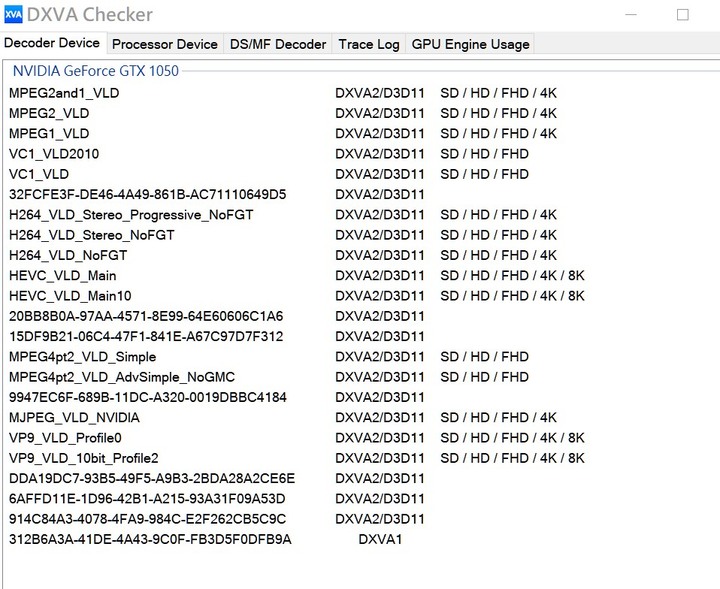The width and height of the screenshot is (720, 589).
Task: Click resolution support for VP9_VLD_10bit_Profile2
Action: tap(512, 458)
